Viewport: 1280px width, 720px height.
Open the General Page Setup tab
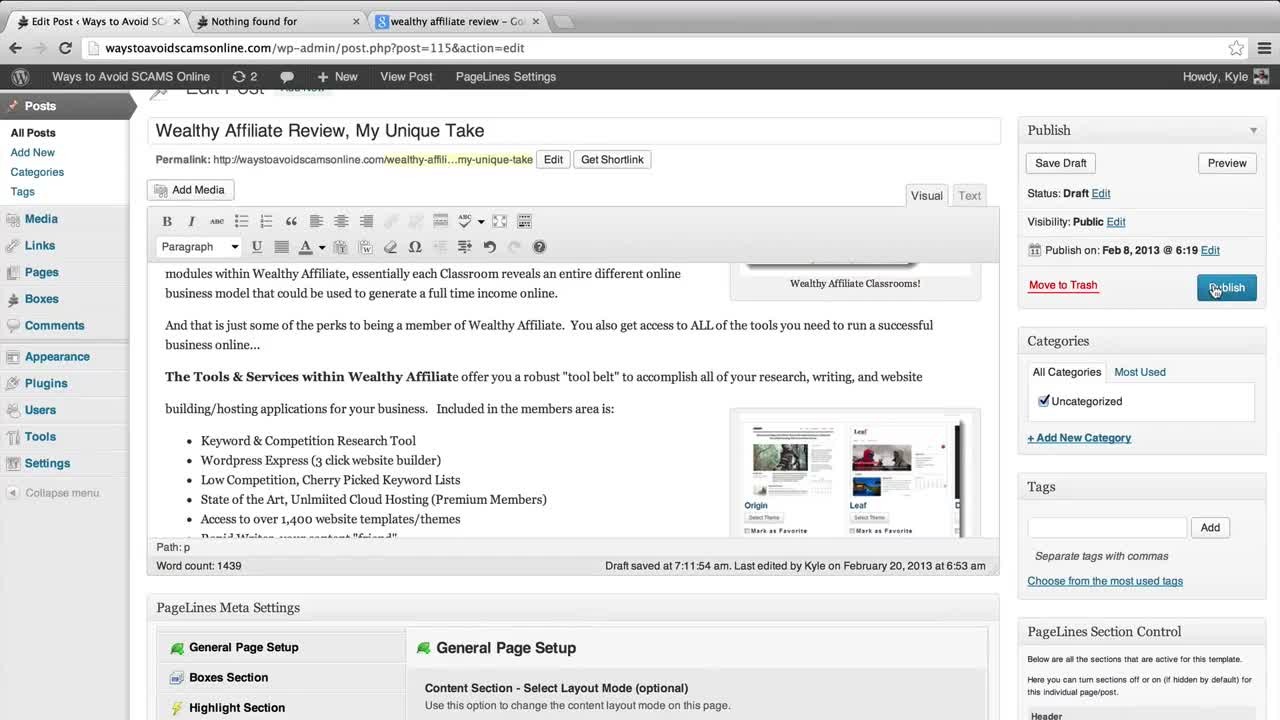[x=281, y=647]
